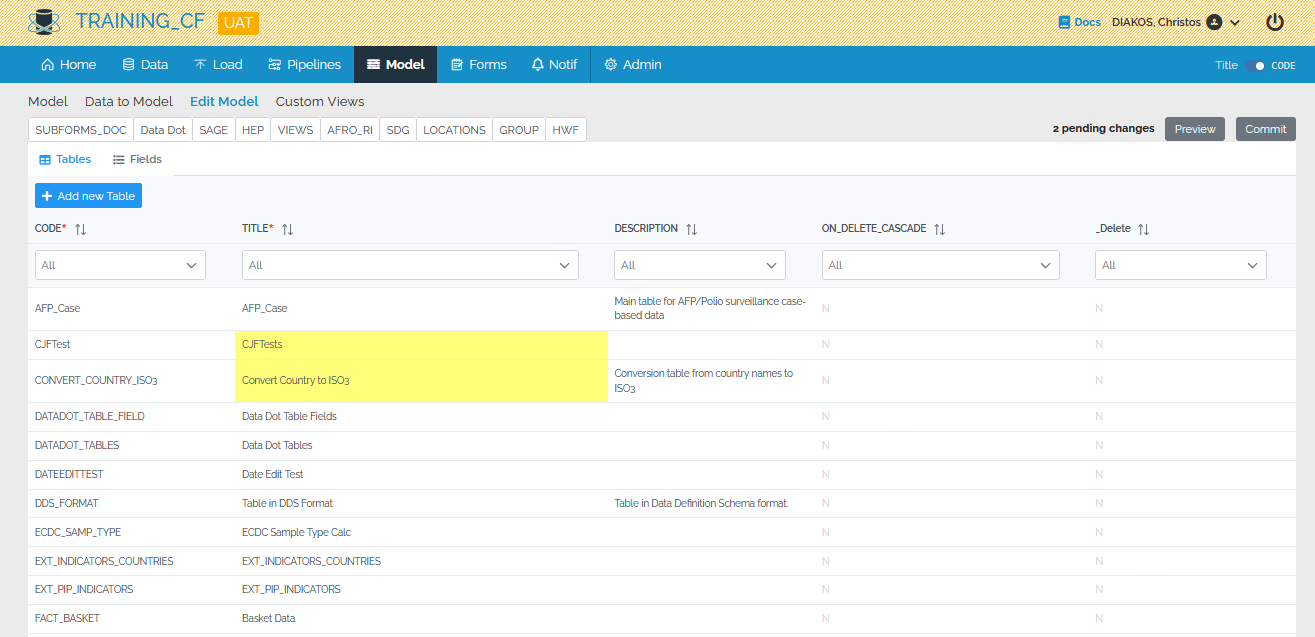1315x637 pixels.
Task: Preview the pending changes
Action: tap(1194, 129)
